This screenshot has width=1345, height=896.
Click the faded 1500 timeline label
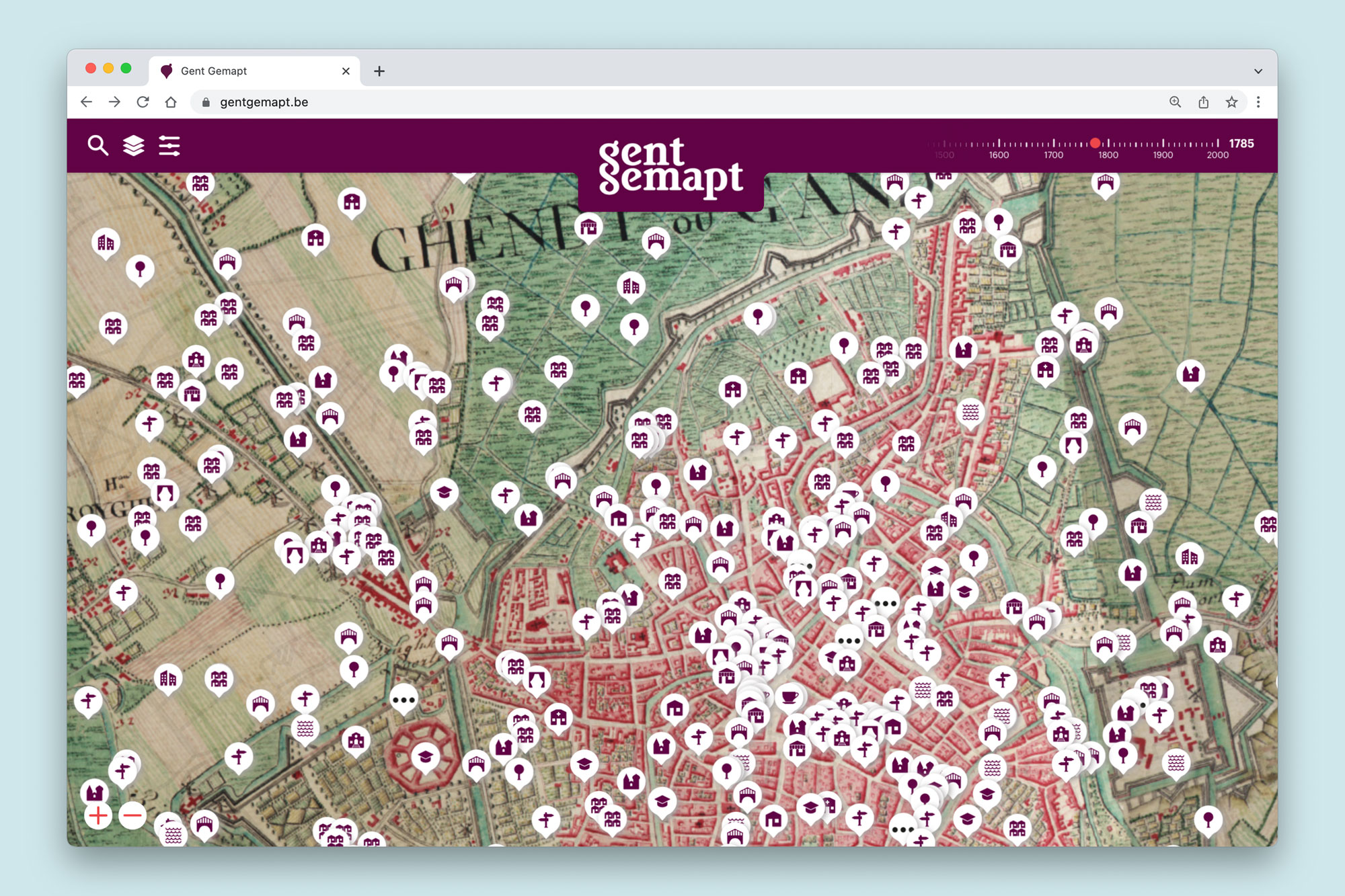pos(944,155)
